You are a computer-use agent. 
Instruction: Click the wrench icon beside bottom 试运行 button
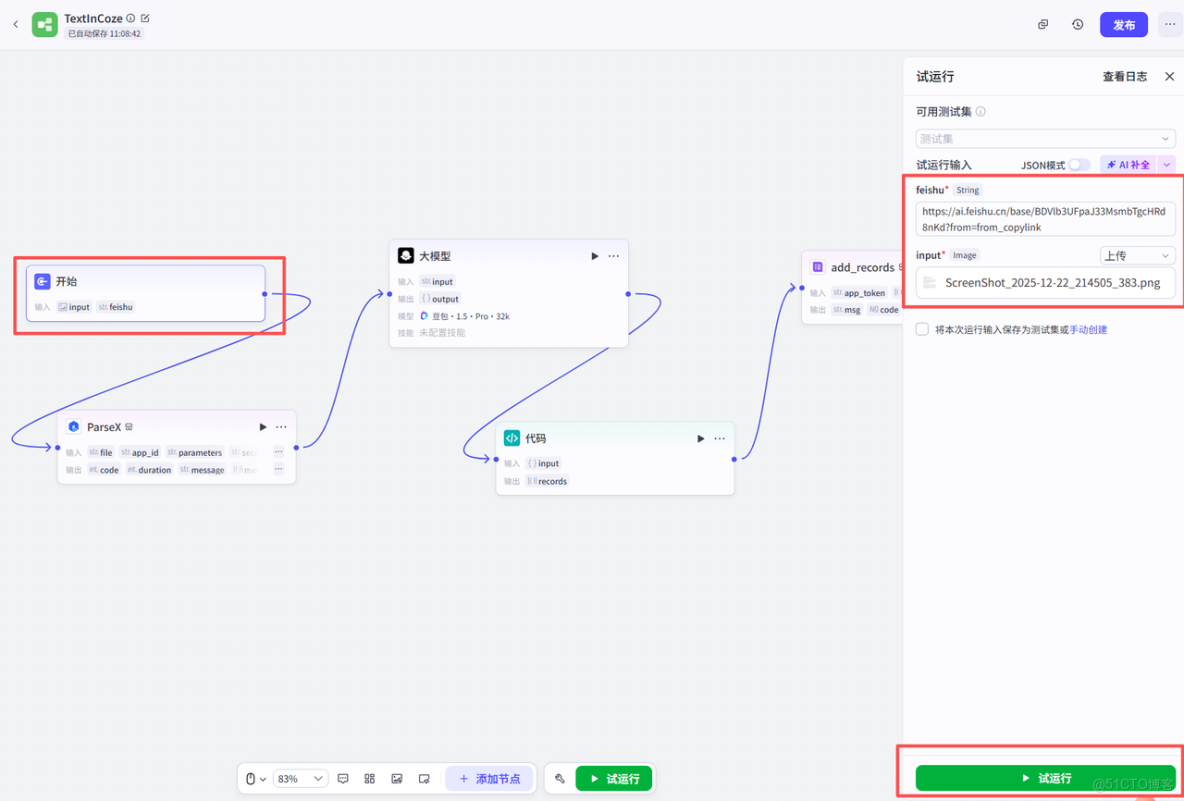click(x=560, y=778)
